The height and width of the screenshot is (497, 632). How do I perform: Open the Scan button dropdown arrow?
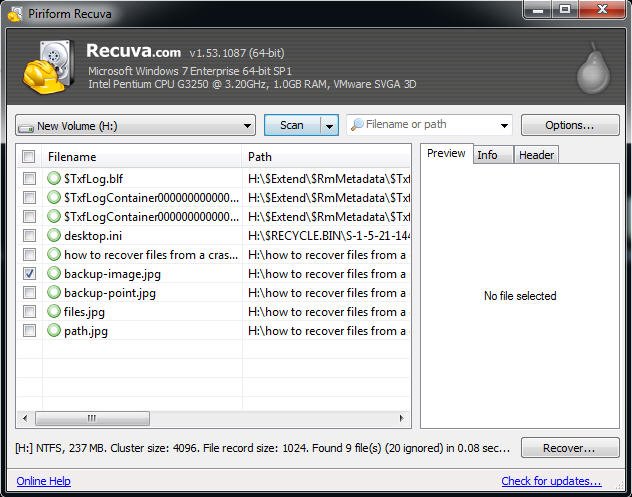point(329,126)
